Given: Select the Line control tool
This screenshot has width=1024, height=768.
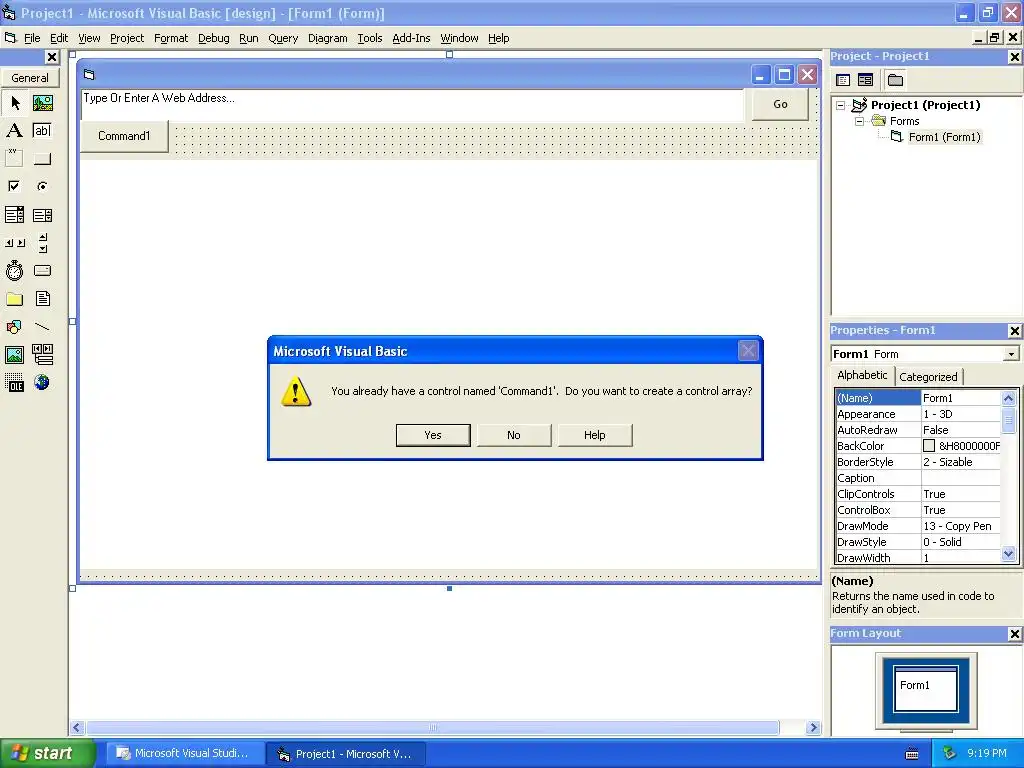Looking at the screenshot, I should click(42, 327).
